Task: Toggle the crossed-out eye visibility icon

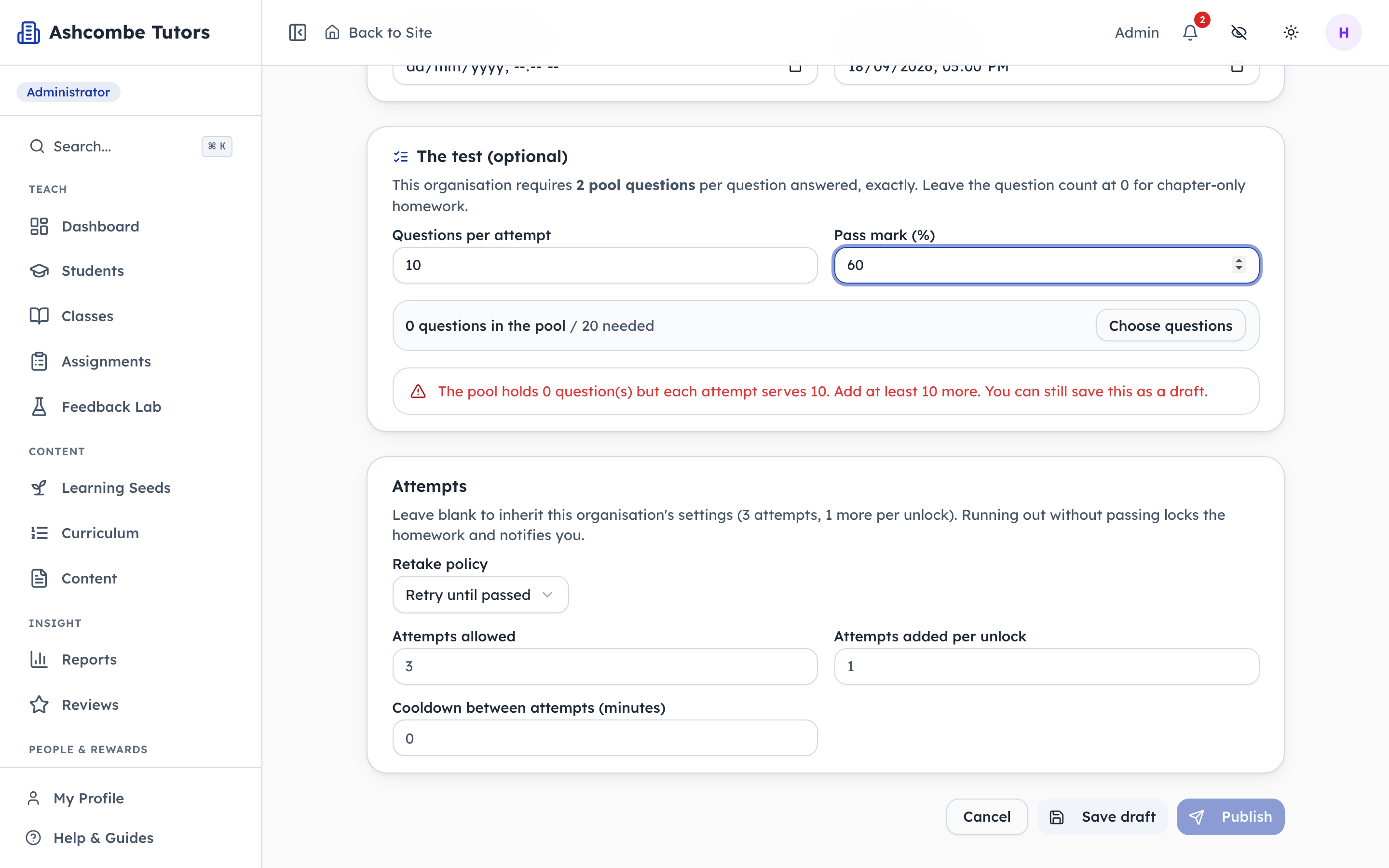Action: [1239, 33]
